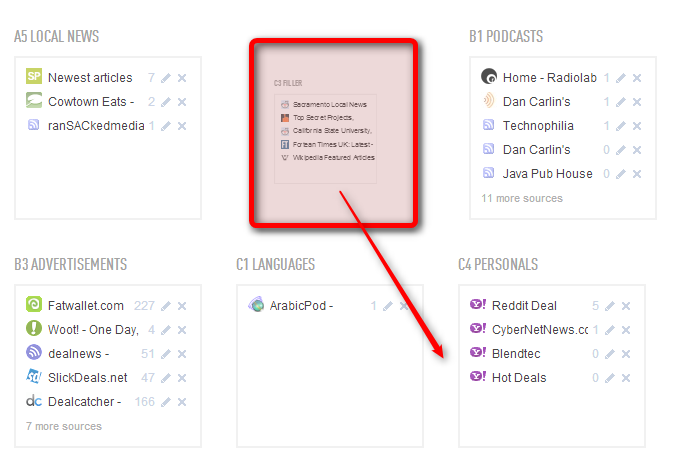The width and height of the screenshot is (674, 469).
Task: Remove the Reddit Deal feed
Action: [x=626, y=306]
